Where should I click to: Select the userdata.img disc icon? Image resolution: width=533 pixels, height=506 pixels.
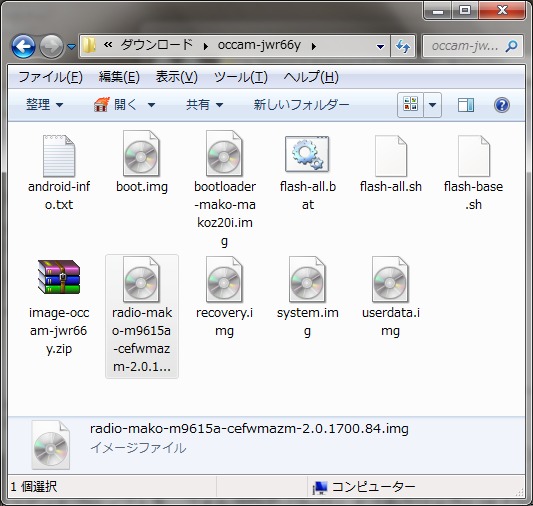point(391,279)
